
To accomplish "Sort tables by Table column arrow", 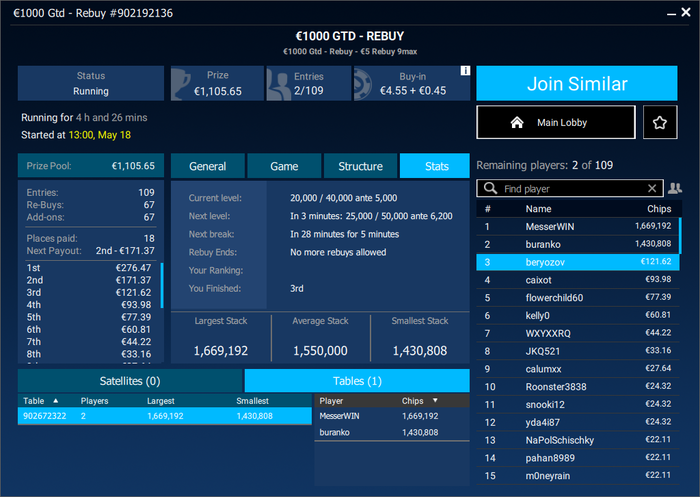I will click(x=55, y=401).
